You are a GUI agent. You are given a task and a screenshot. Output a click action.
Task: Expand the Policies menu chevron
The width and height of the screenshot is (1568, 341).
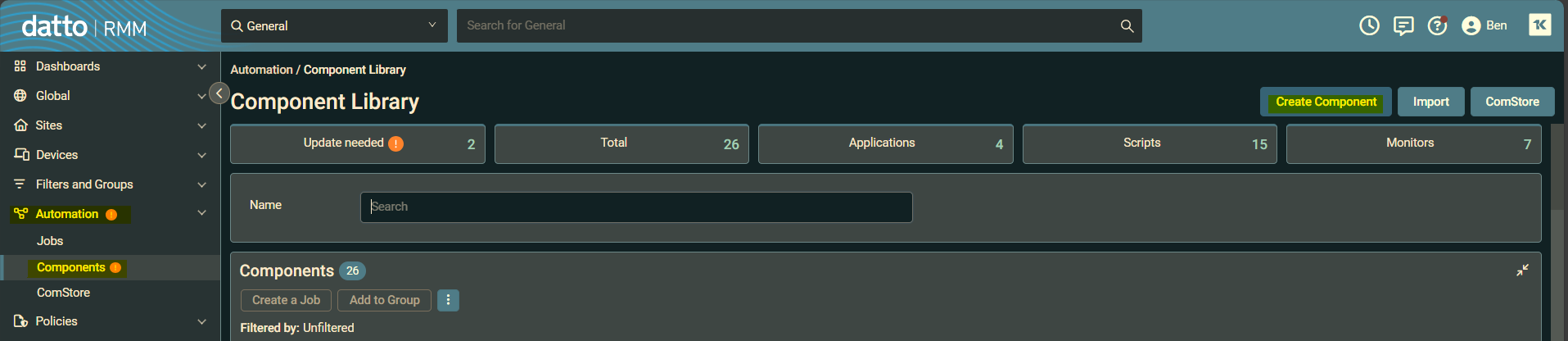click(x=201, y=321)
